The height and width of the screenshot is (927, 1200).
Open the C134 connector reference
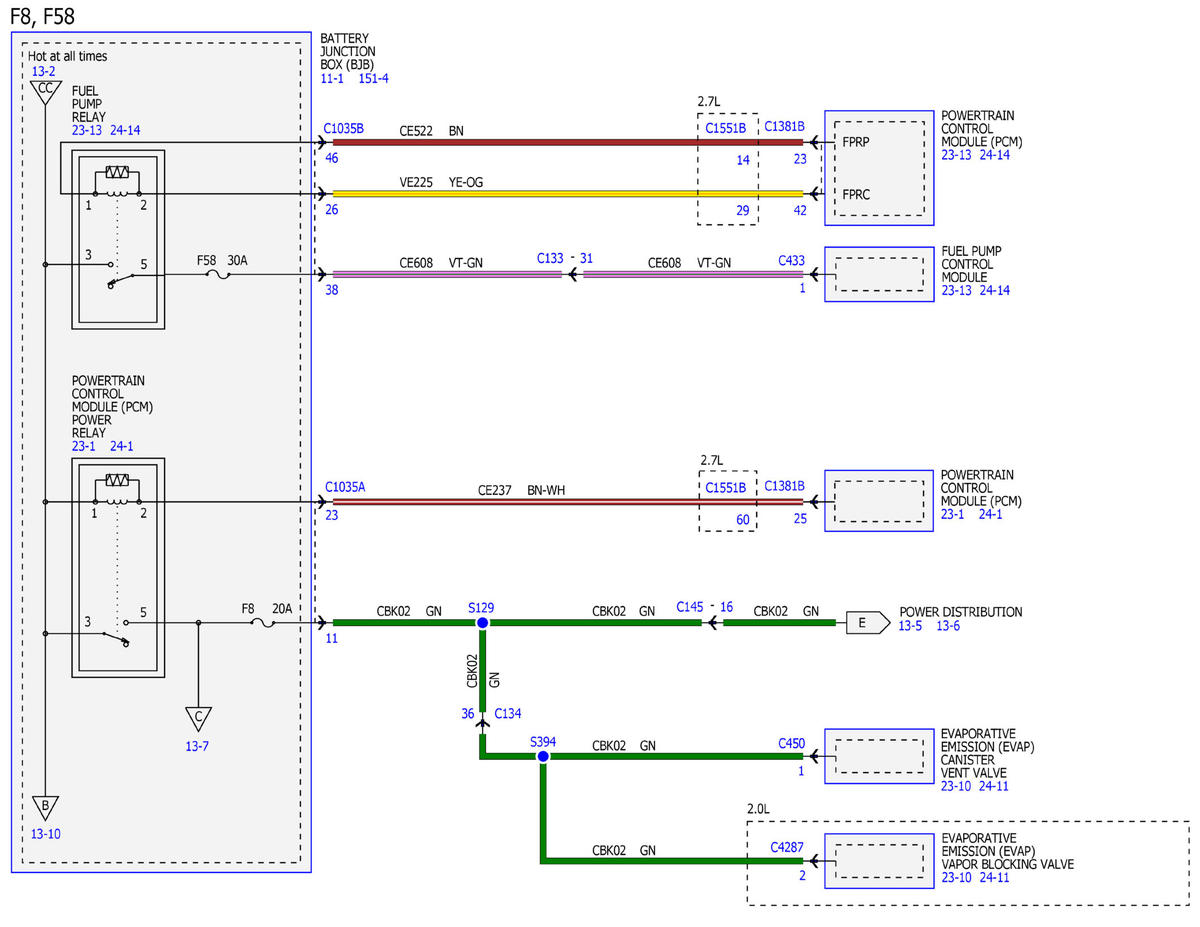508,714
